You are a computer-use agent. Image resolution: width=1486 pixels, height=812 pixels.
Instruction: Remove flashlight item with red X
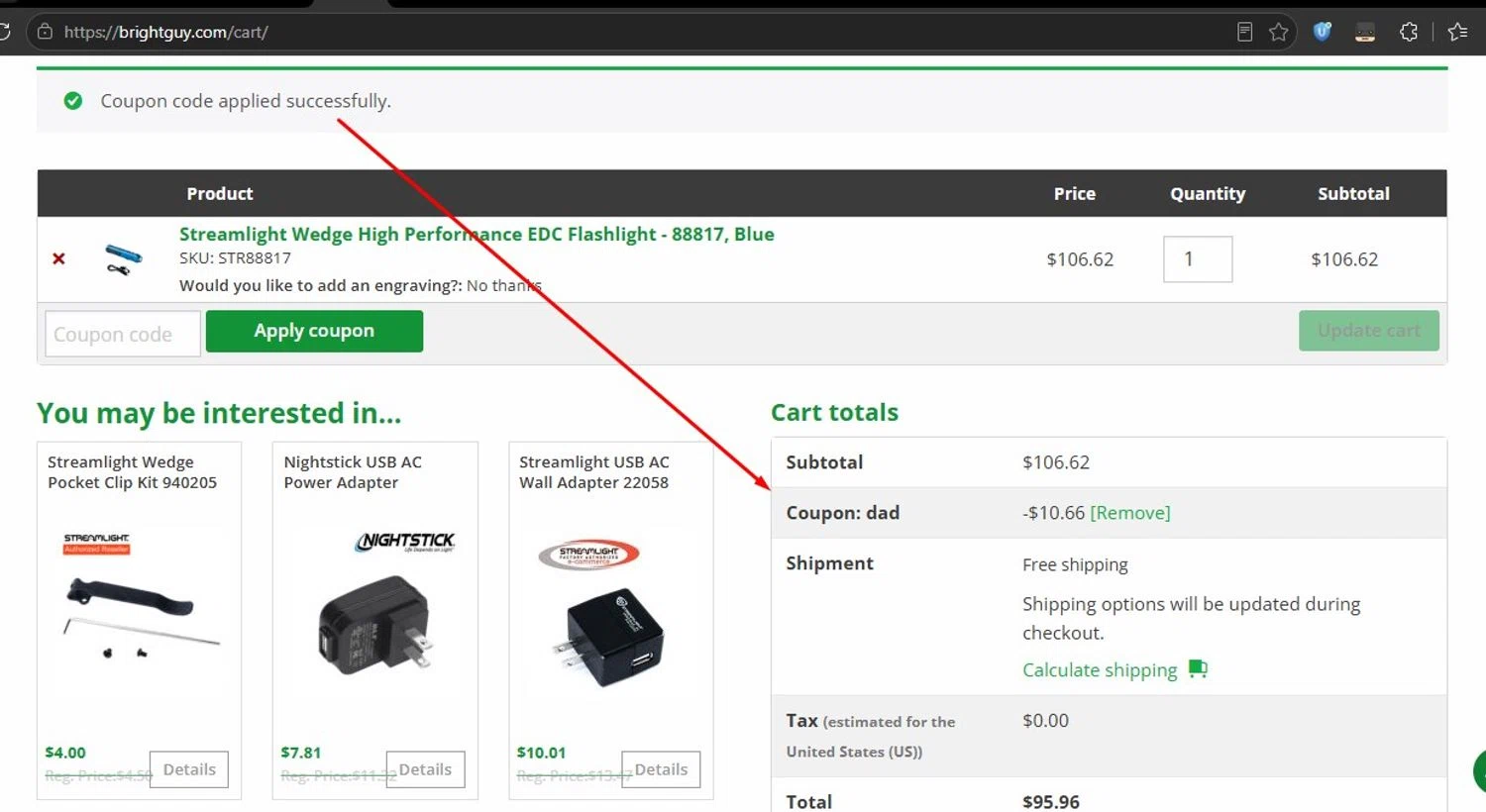point(58,258)
